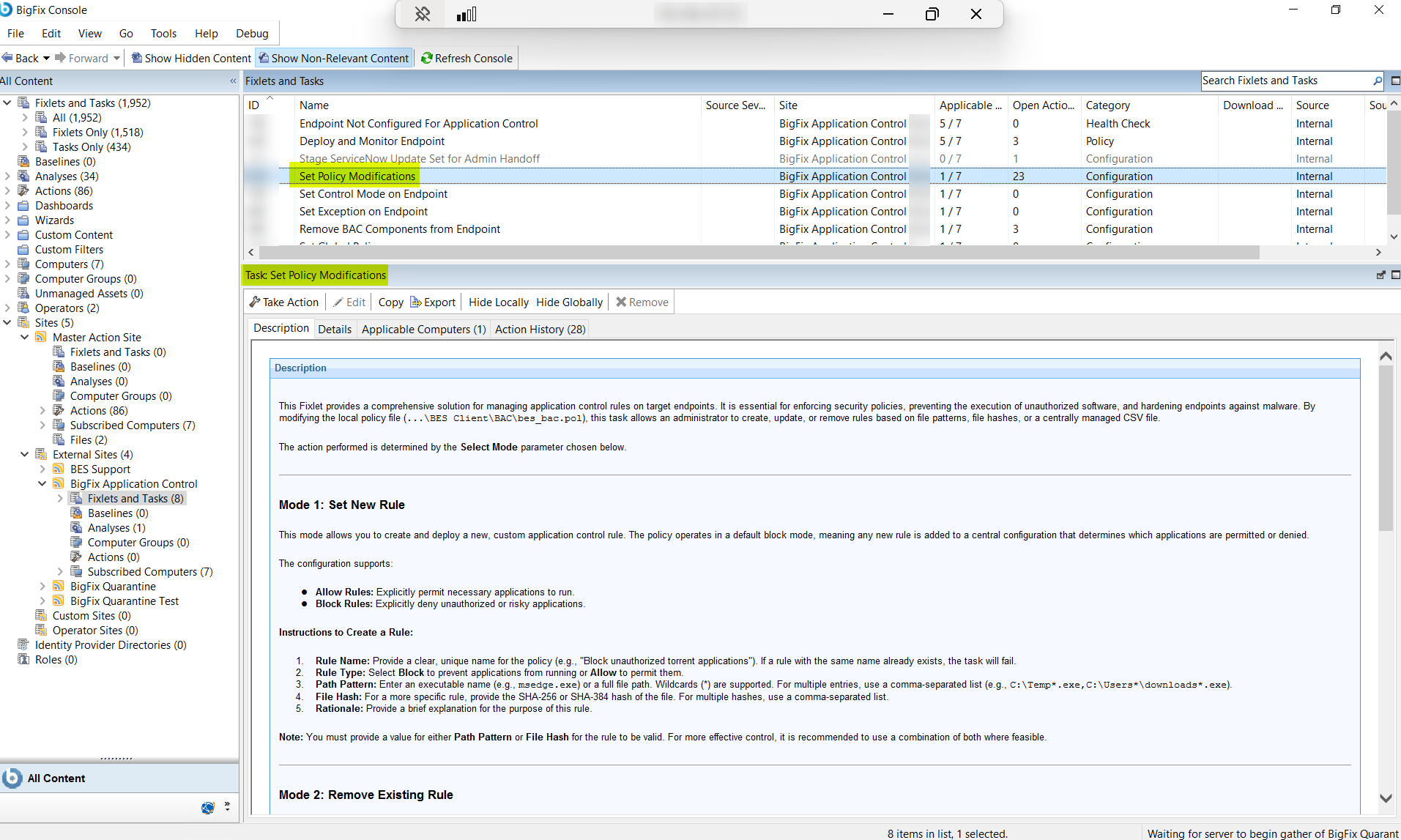Open the Edit menu
Screen dimensions: 1401x840
(51, 33)
